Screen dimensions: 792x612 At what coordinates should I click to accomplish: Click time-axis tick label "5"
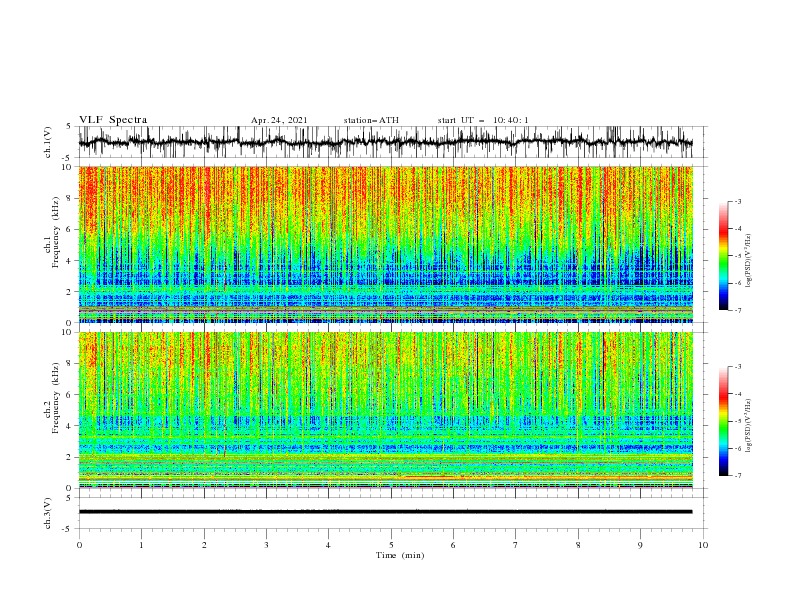(x=391, y=545)
